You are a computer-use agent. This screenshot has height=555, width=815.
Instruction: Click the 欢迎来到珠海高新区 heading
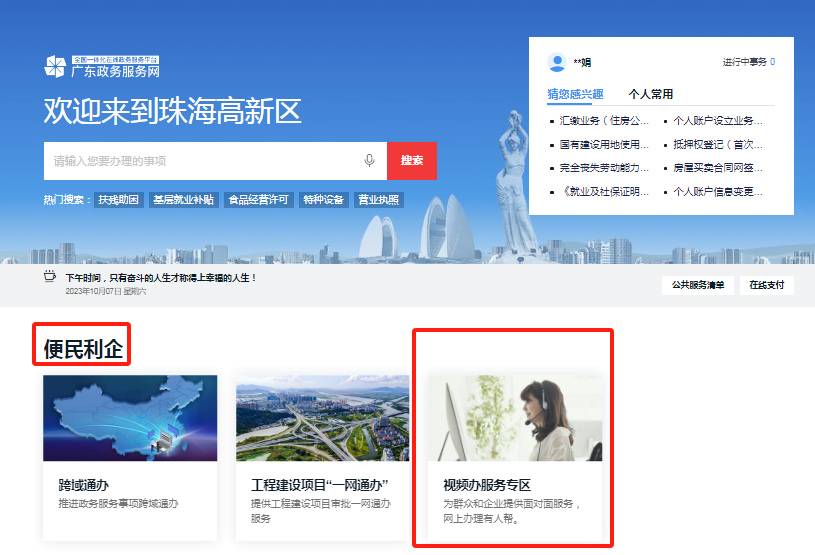[x=173, y=111]
